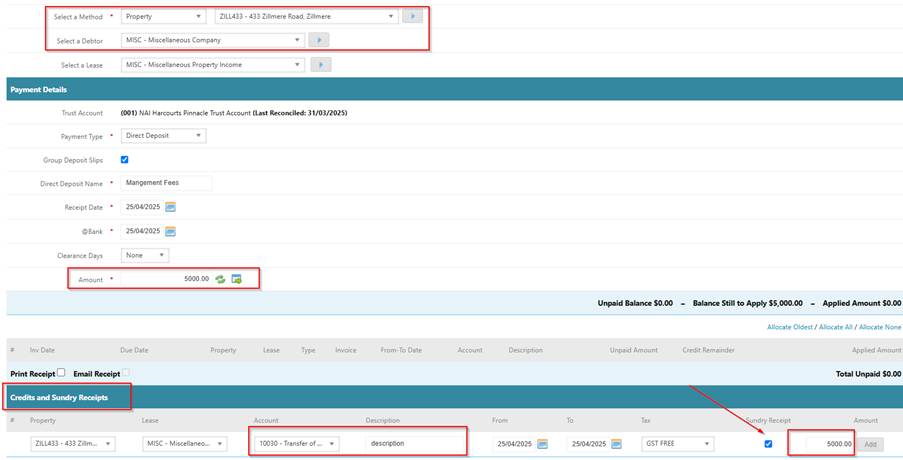Click the calculator icon beside Amount
Image resolution: width=903 pixels, height=460 pixels.
click(236, 279)
